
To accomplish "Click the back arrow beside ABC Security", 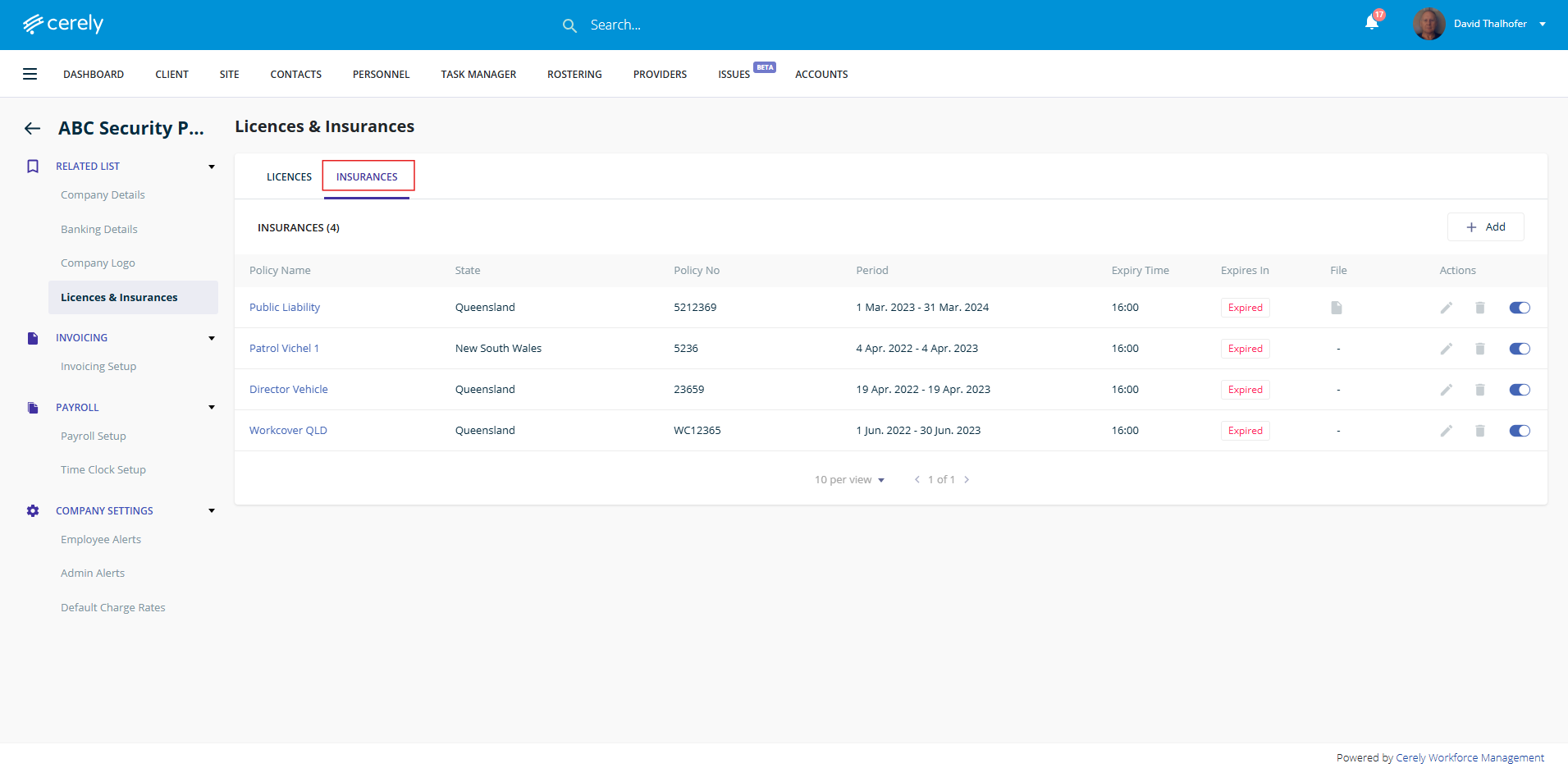I will tap(32, 128).
